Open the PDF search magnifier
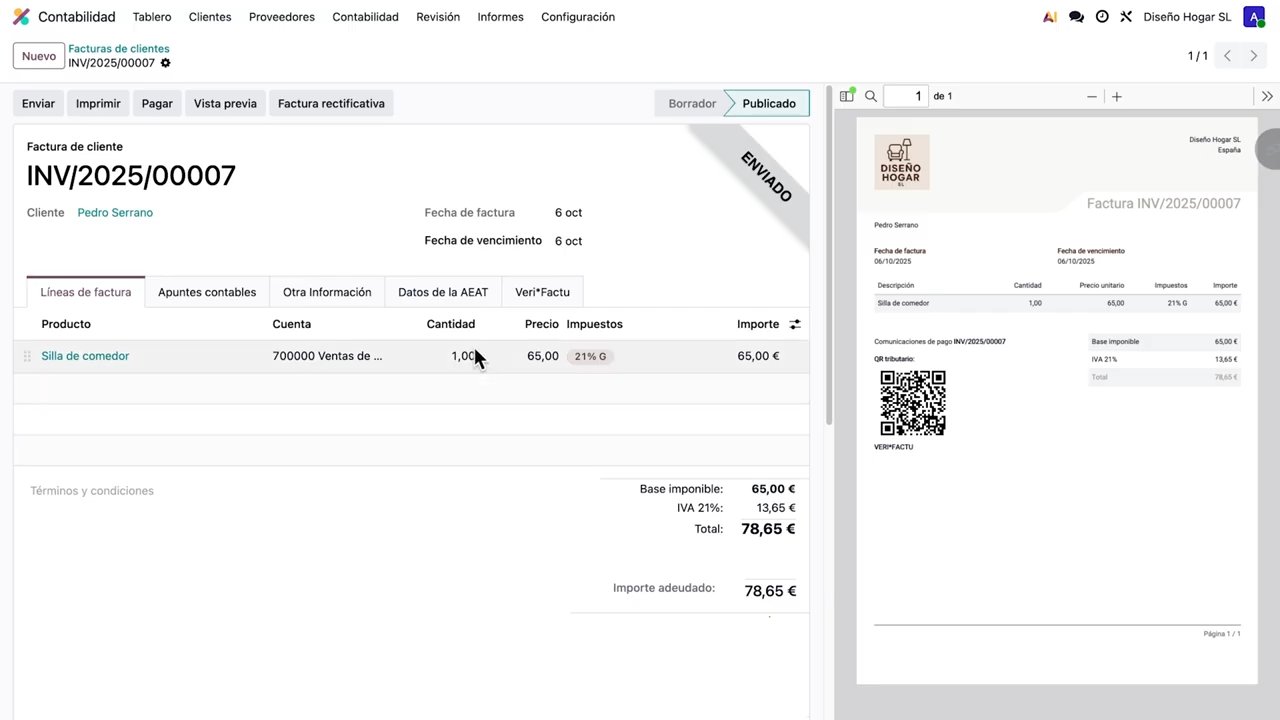 click(x=871, y=96)
